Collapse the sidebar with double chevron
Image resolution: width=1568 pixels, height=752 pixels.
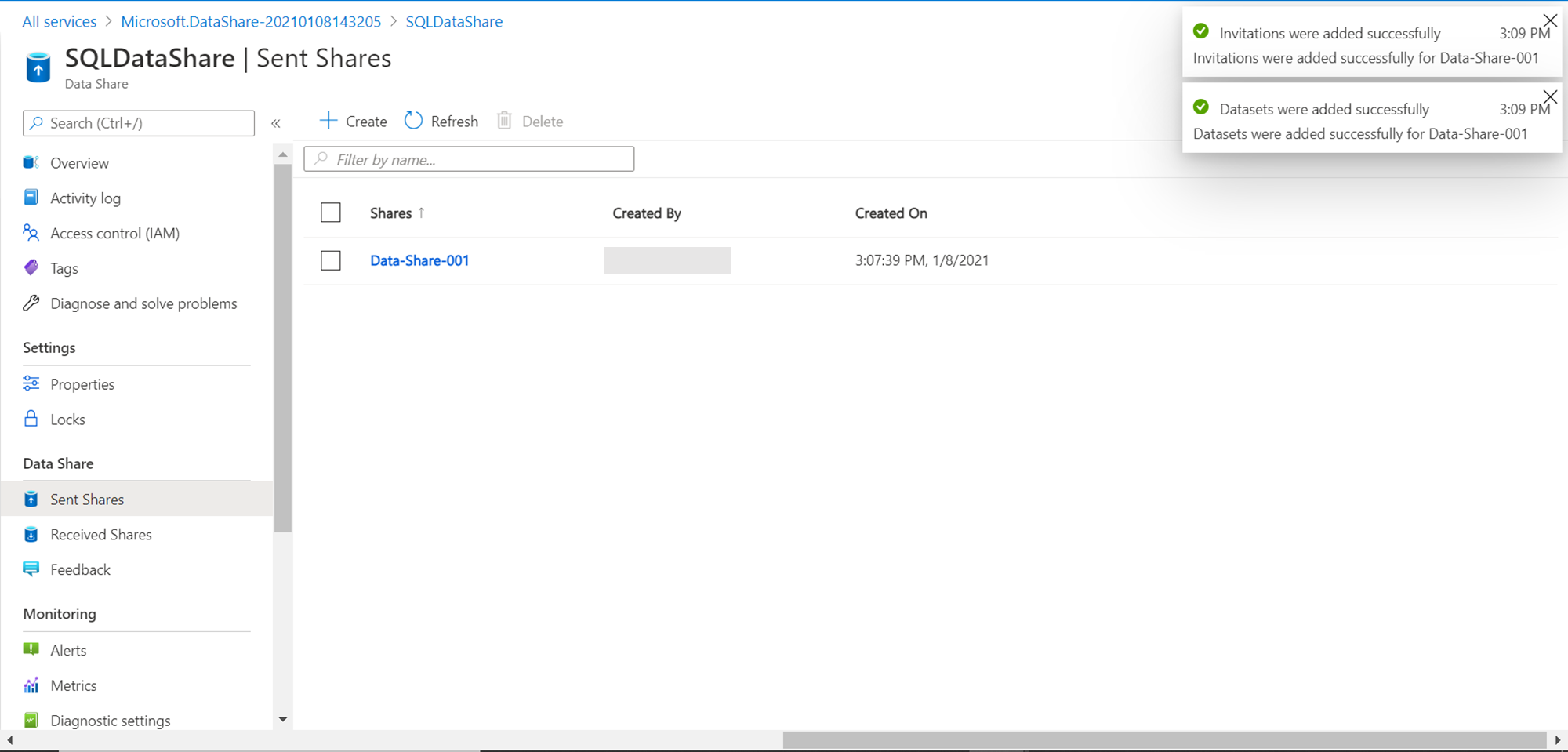pos(276,123)
